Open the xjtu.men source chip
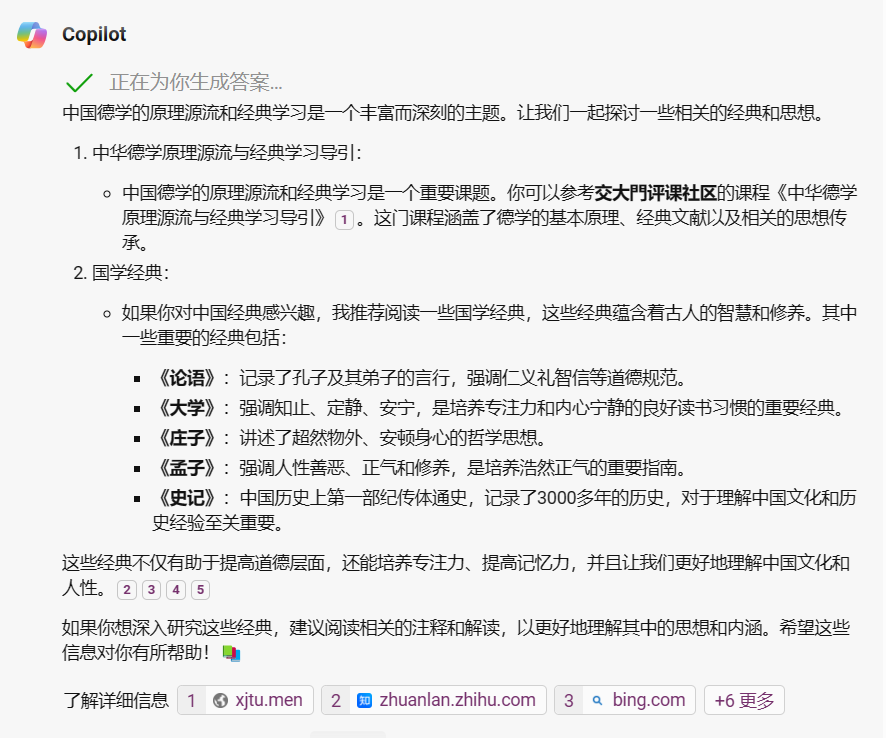 [x=245, y=700]
